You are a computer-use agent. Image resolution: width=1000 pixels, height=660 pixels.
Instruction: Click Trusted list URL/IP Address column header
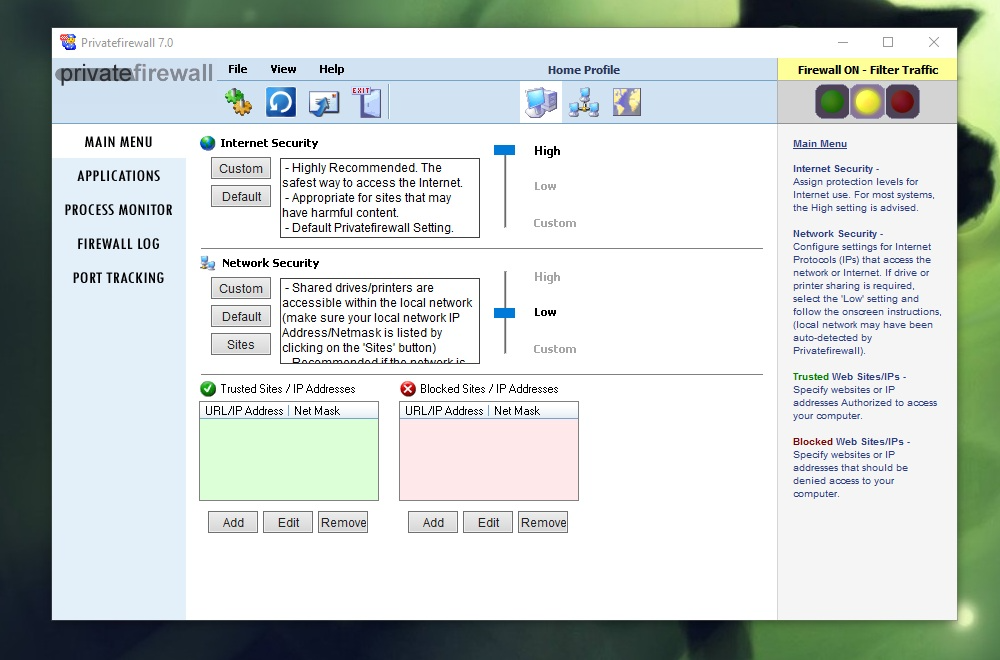pyautogui.click(x=244, y=411)
